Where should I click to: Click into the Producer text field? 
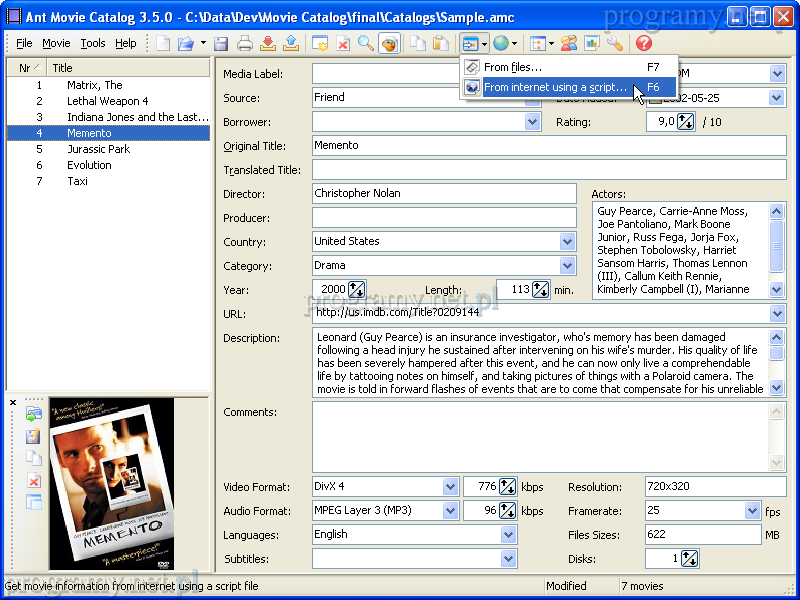tap(444, 218)
